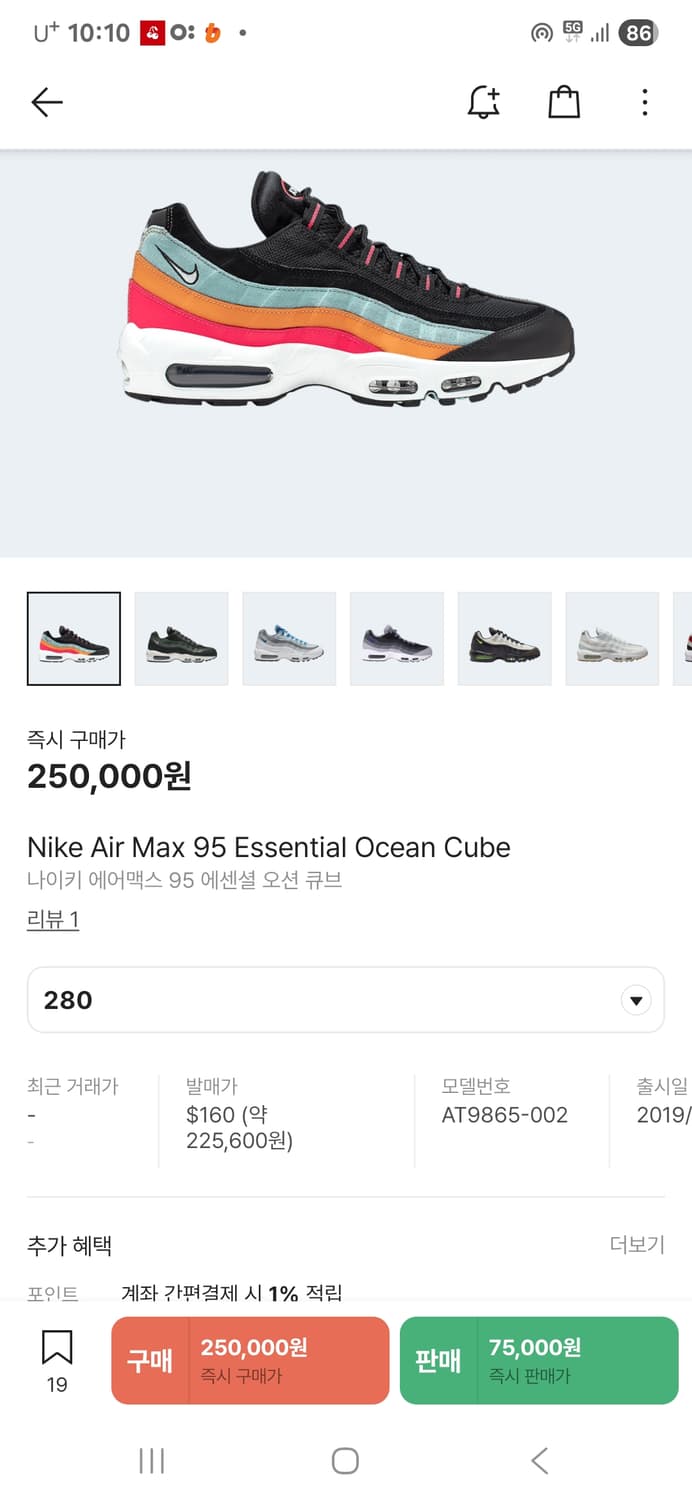Screen dimensions: 692x1500
Task: Select the dark green Air Max thumbnail
Action: pos(181,639)
